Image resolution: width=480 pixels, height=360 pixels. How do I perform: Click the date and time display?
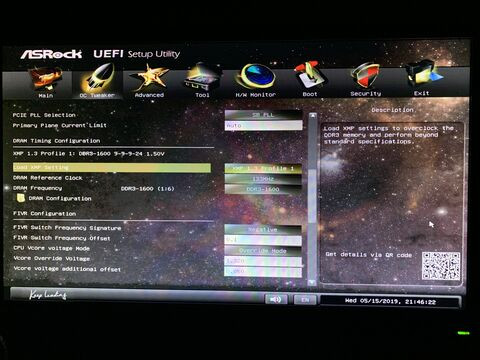pyautogui.click(x=390, y=302)
